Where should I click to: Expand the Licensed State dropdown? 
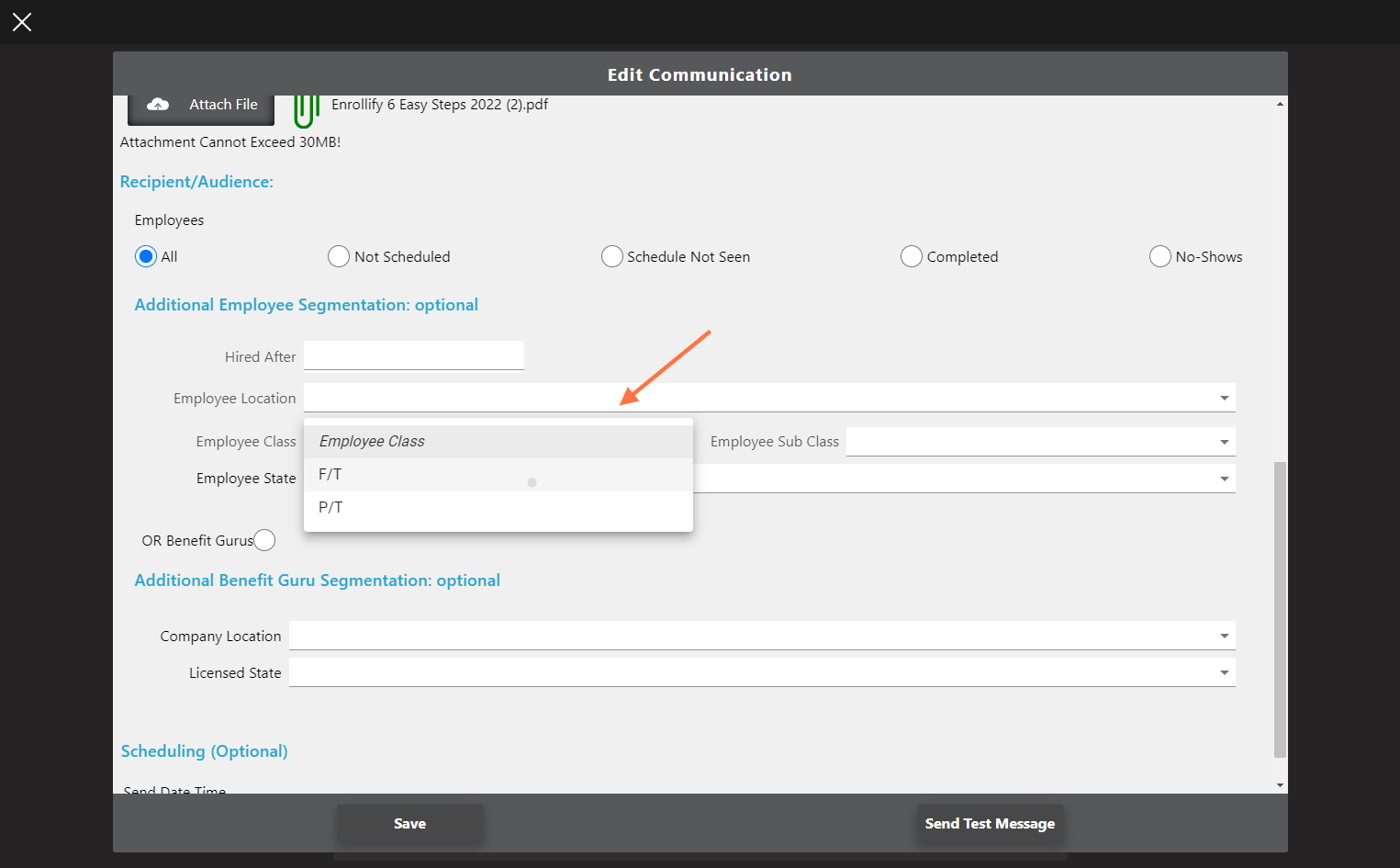[762, 672]
